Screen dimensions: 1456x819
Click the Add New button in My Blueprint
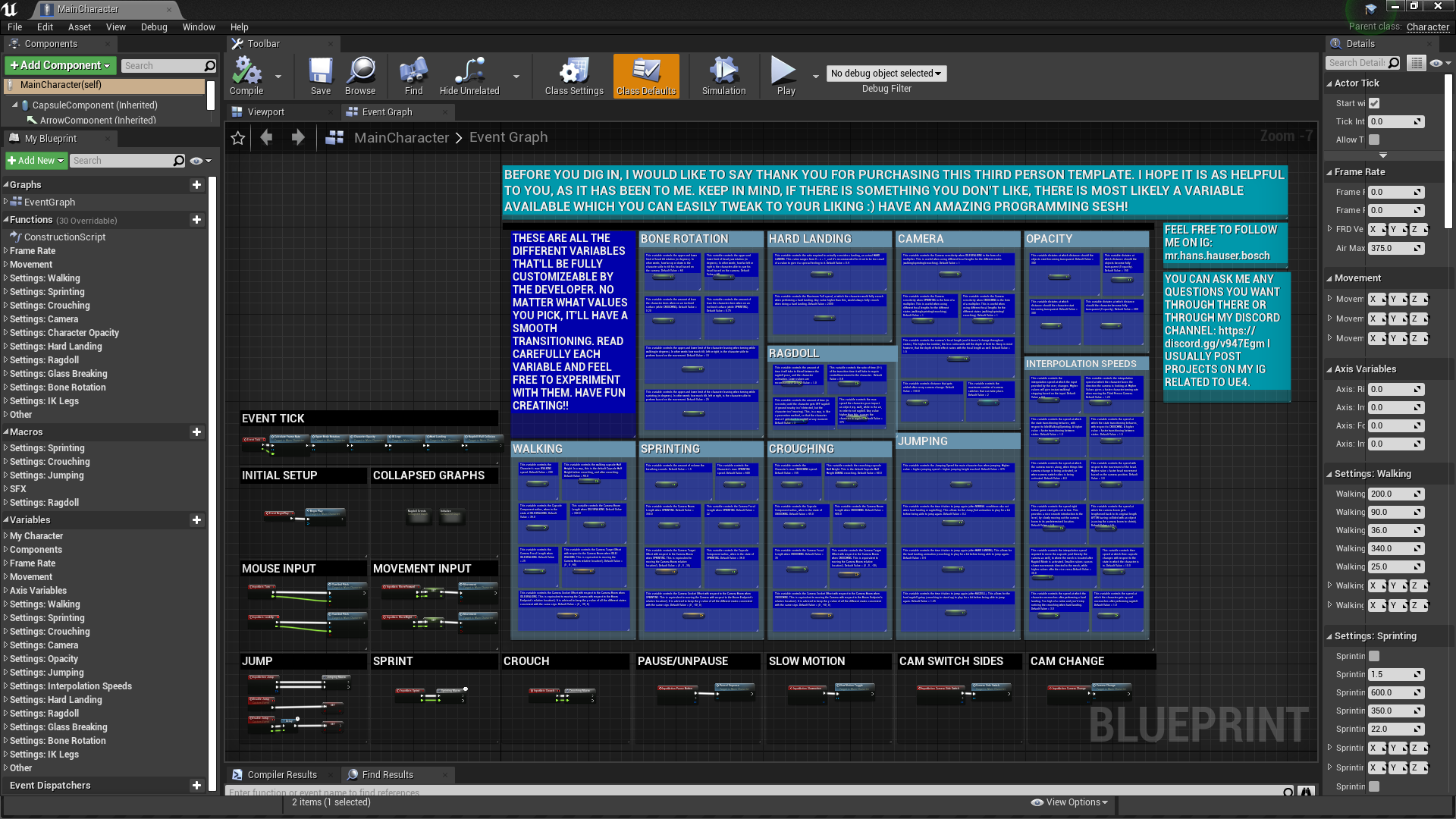(36, 161)
